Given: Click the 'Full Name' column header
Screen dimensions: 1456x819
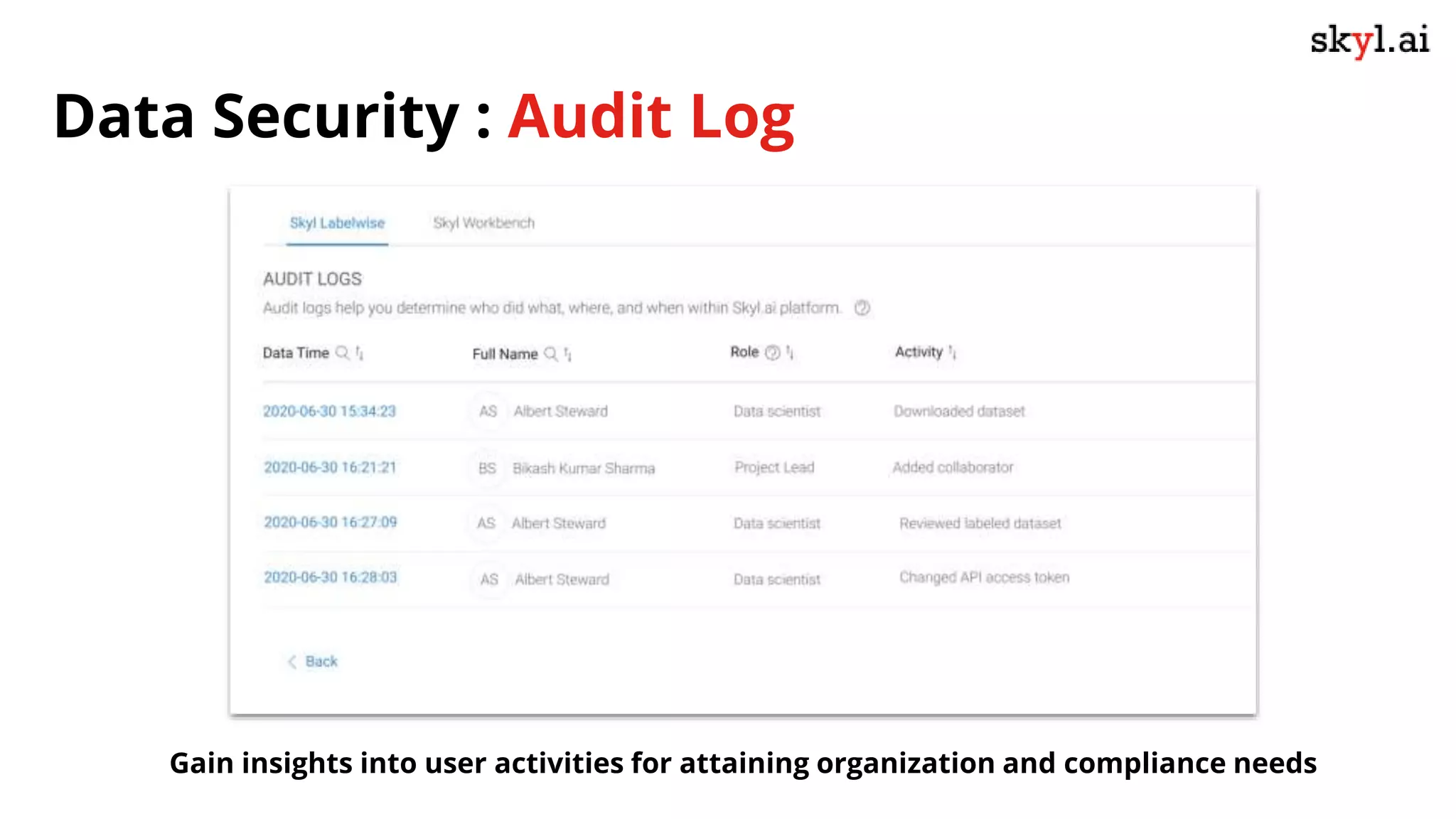Looking at the screenshot, I should [x=505, y=354].
